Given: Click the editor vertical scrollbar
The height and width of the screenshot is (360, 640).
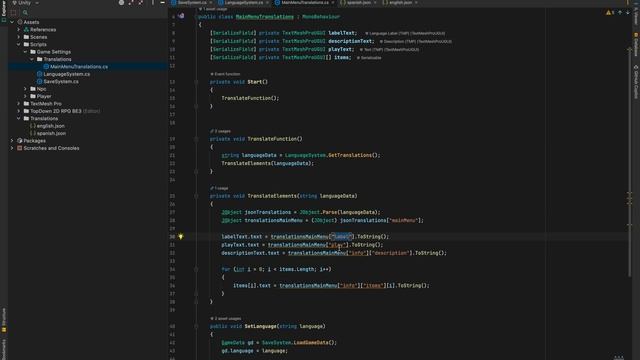Looking at the screenshot, I should click(x=629, y=162).
